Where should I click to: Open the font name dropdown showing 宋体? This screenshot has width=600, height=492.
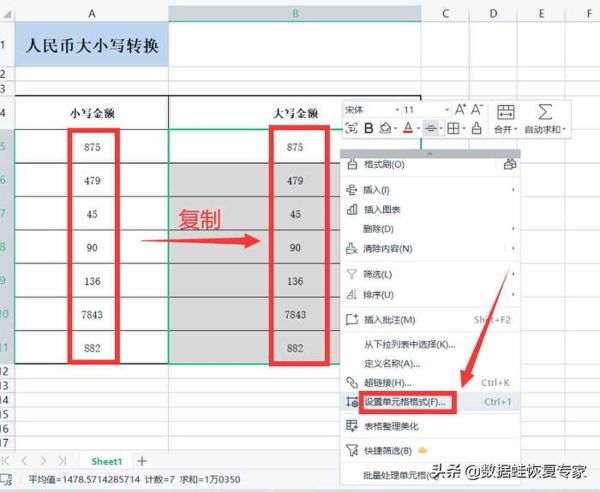(x=372, y=110)
